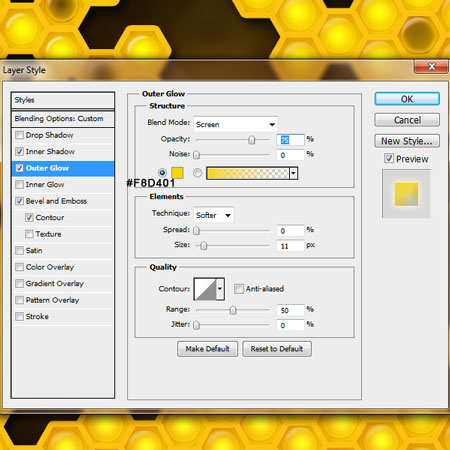Click the gradient preview bar

[x=248, y=173]
